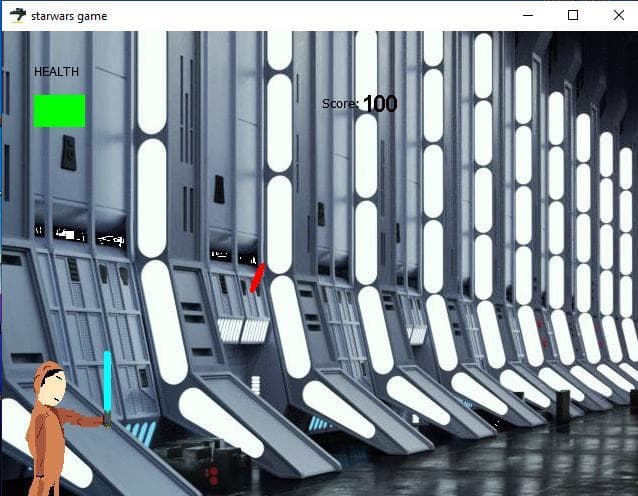
Task: Click the starwars game window icon
Action: [x=17, y=15]
